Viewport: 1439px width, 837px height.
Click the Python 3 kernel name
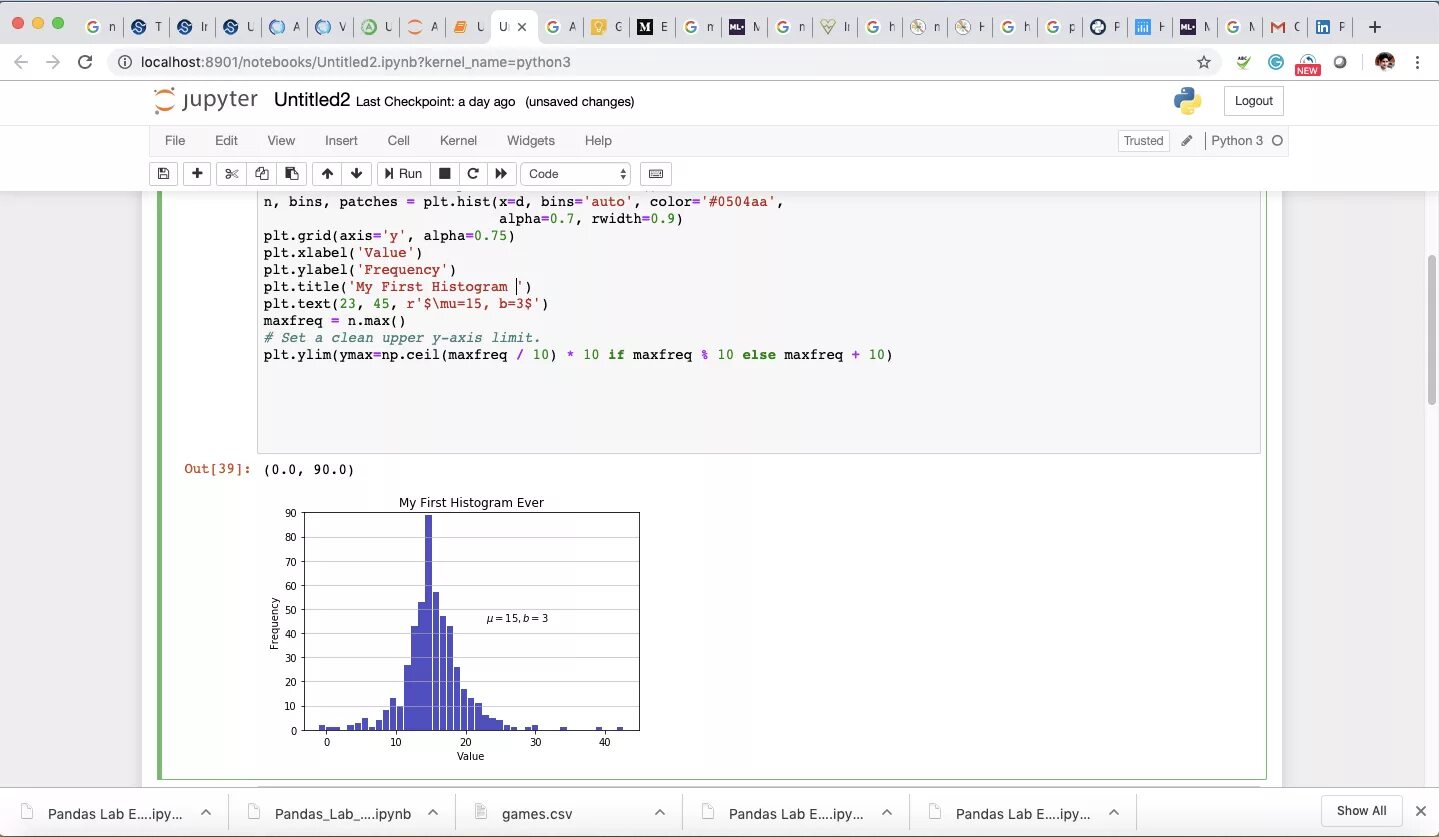point(1237,141)
